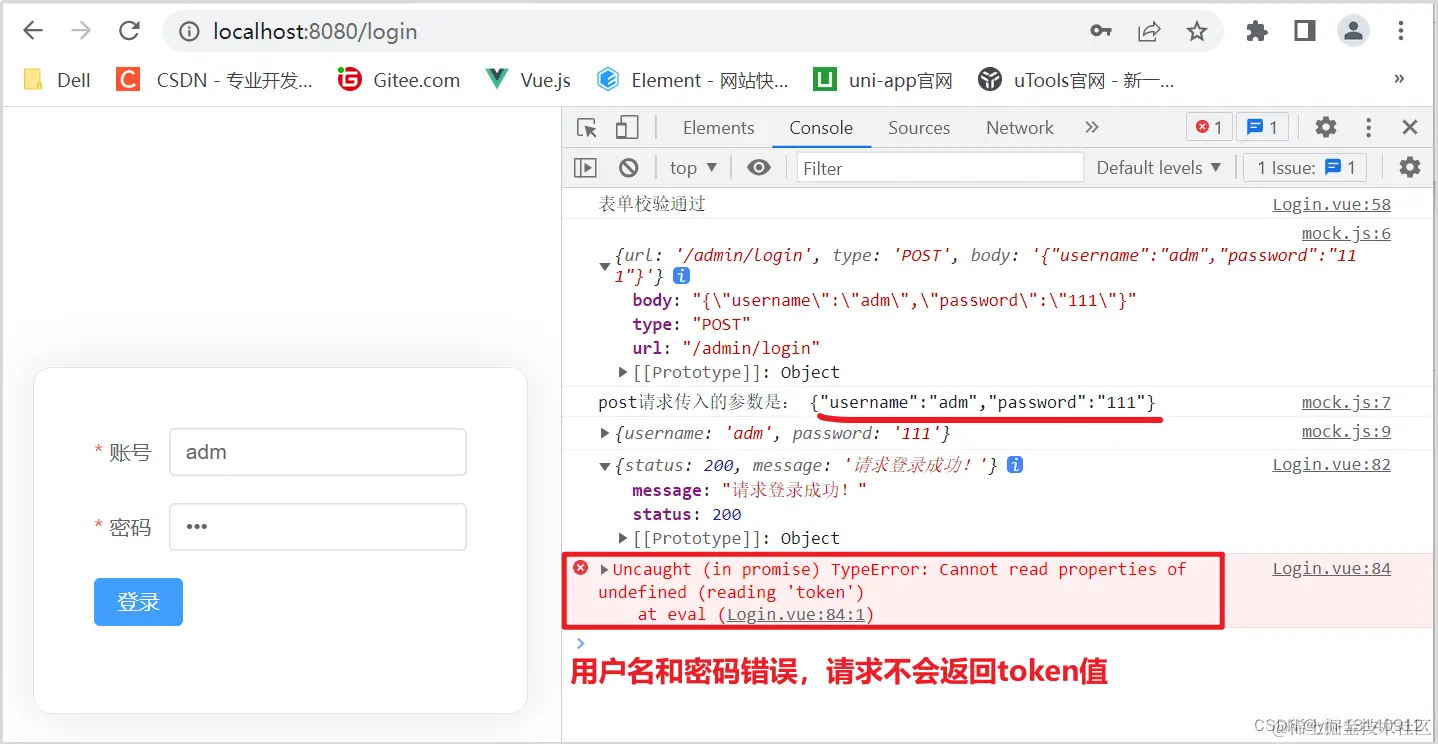Open the Login.vue:84 source link
This screenshot has height=744, width=1438.
click(1331, 568)
